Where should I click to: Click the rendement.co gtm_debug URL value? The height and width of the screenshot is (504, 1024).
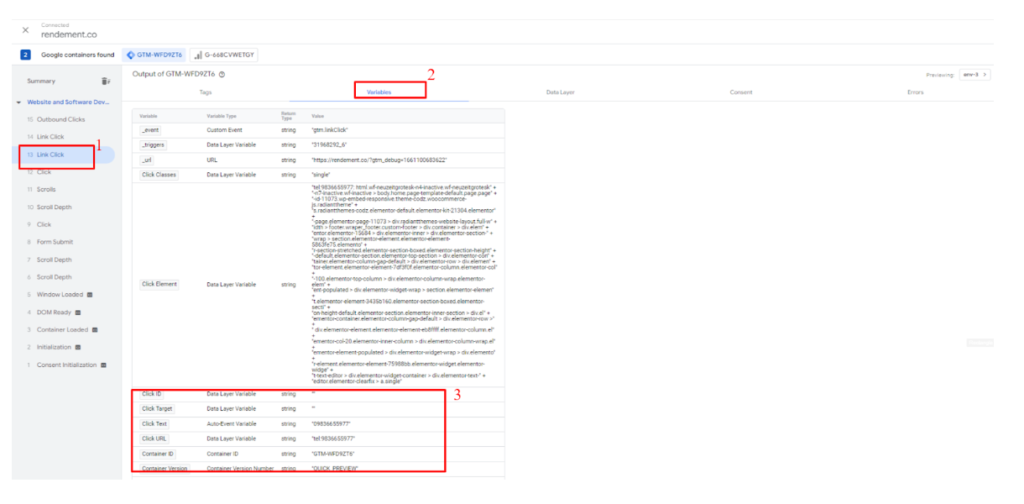[x=379, y=160]
